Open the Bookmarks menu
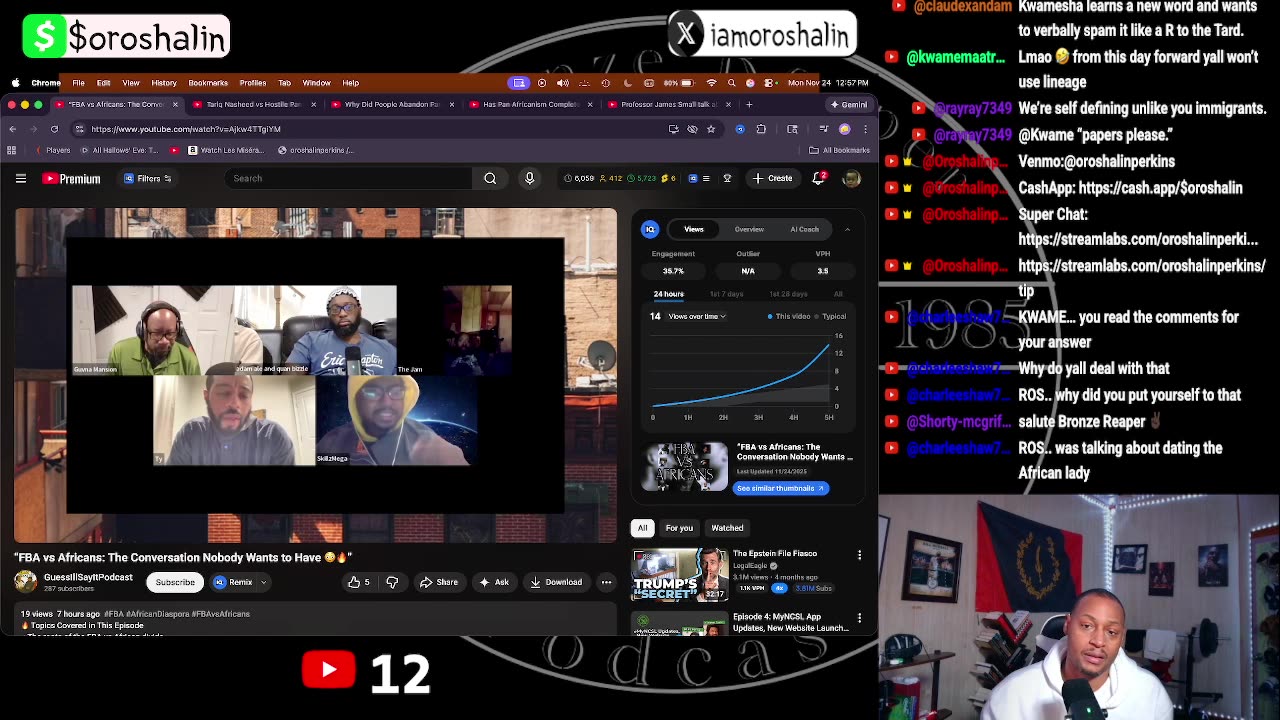This screenshot has width=1280, height=720. point(208,83)
